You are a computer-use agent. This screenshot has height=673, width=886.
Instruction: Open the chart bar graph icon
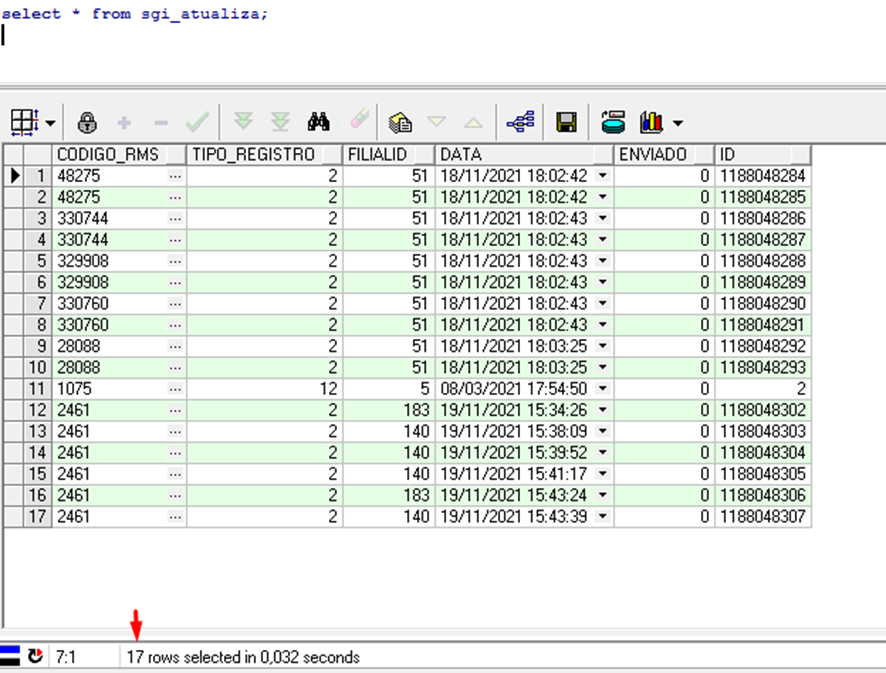(x=651, y=122)
